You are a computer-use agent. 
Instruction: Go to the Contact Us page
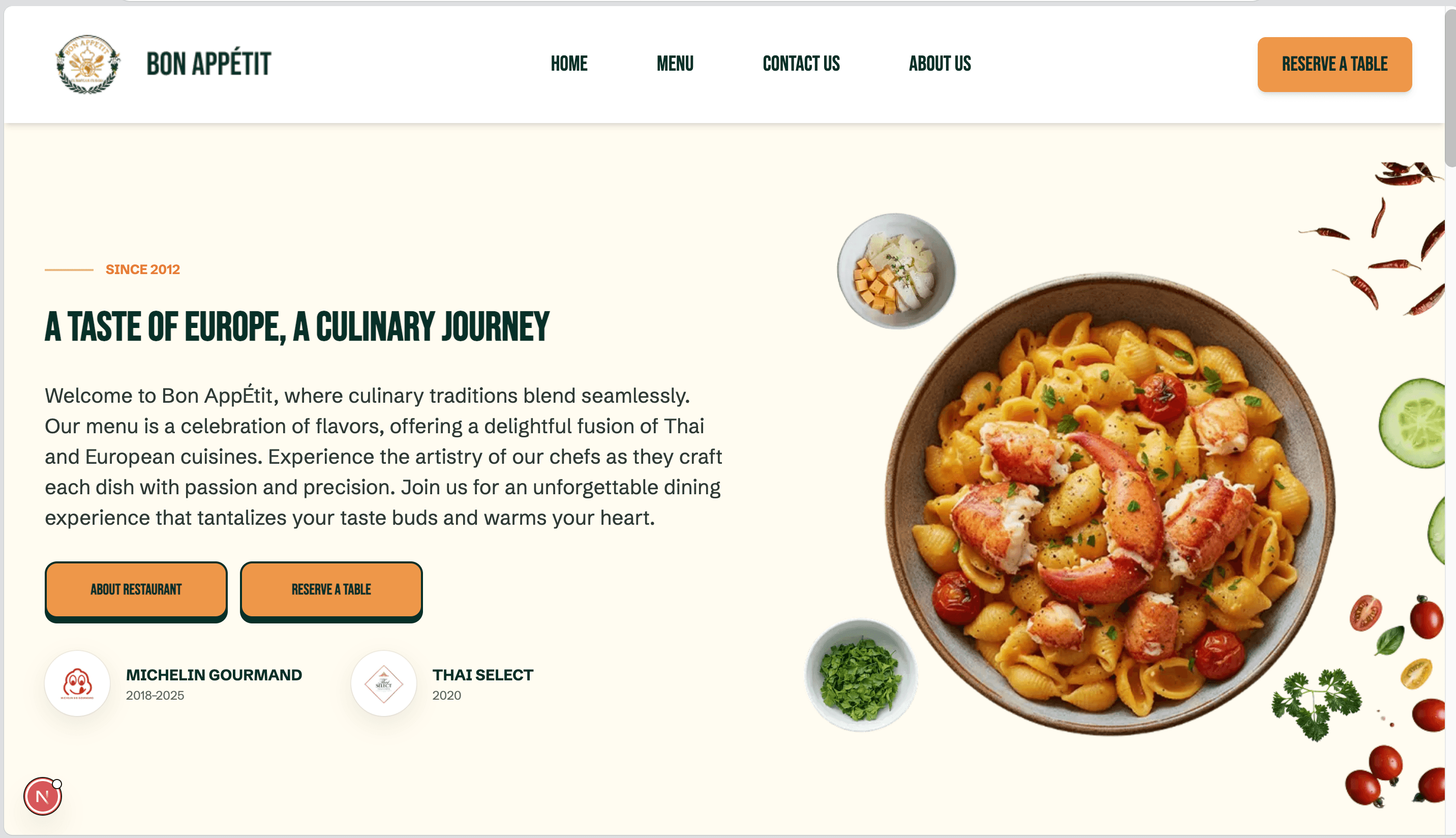click(801, 64)
